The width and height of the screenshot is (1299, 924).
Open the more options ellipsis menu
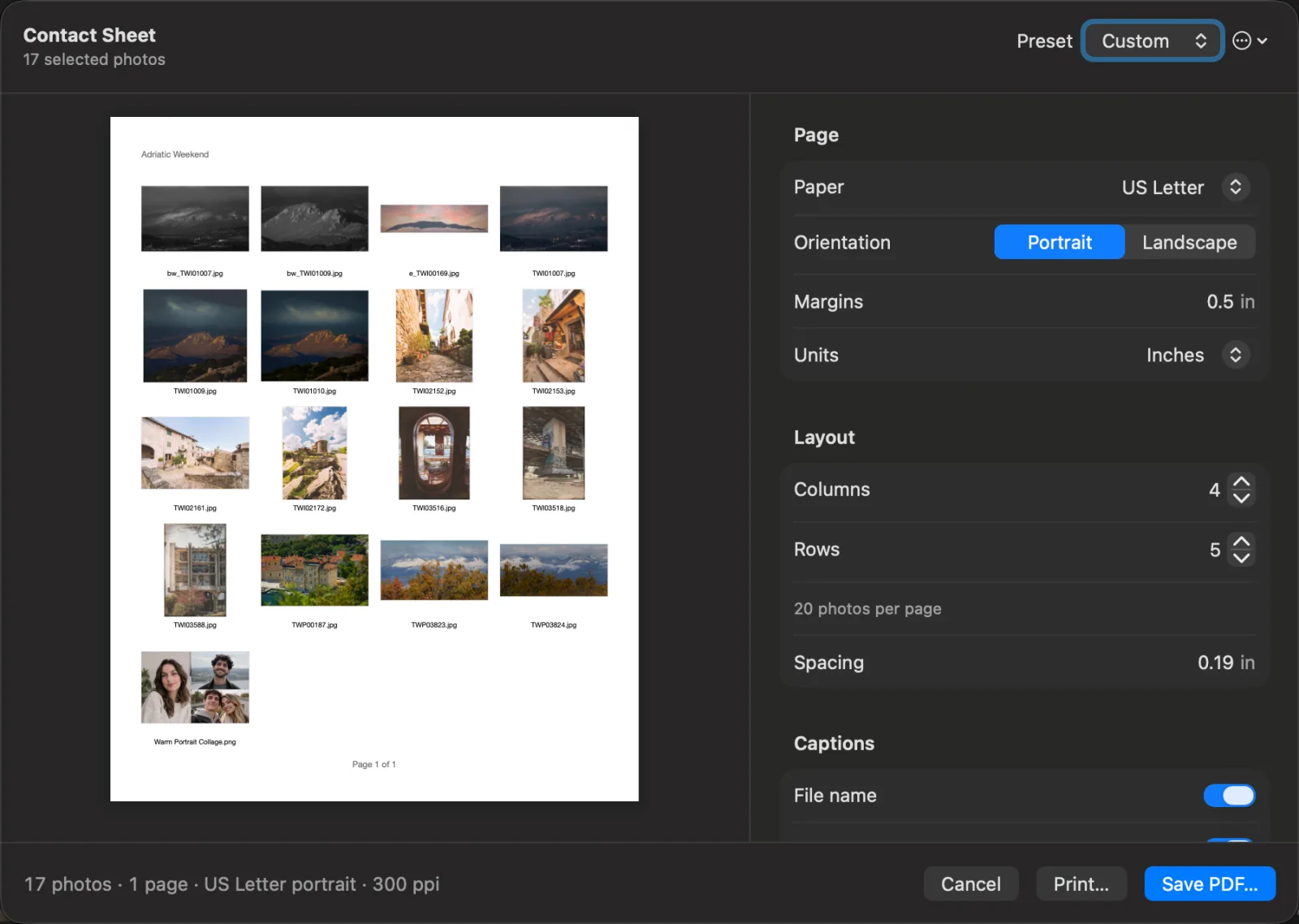(1249, 41)
